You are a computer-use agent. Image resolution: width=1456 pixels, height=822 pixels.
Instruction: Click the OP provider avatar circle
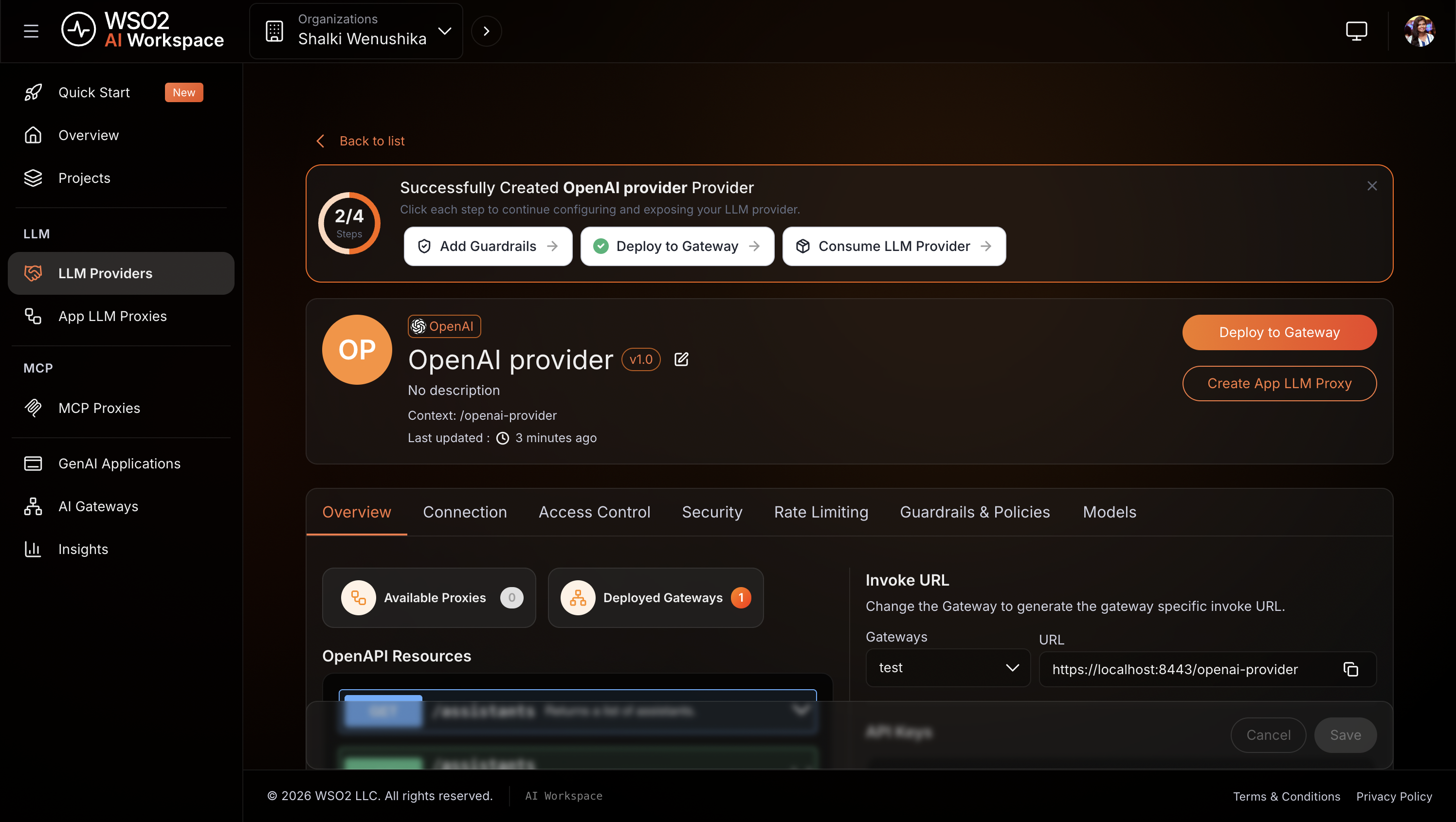[x=357, y=350]
